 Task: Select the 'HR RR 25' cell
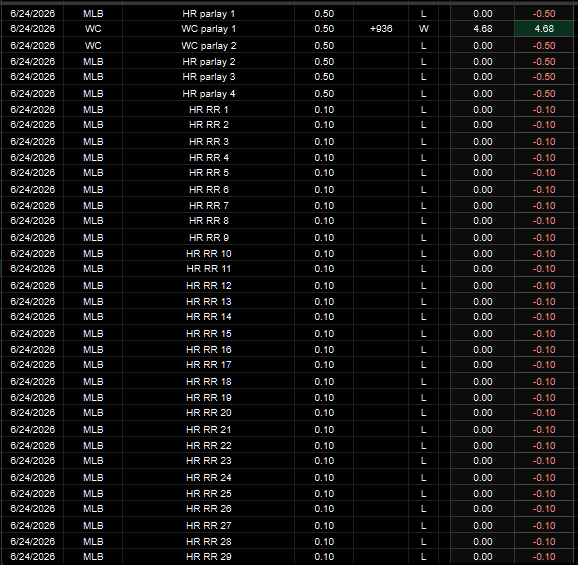click(x=209, y=493)
